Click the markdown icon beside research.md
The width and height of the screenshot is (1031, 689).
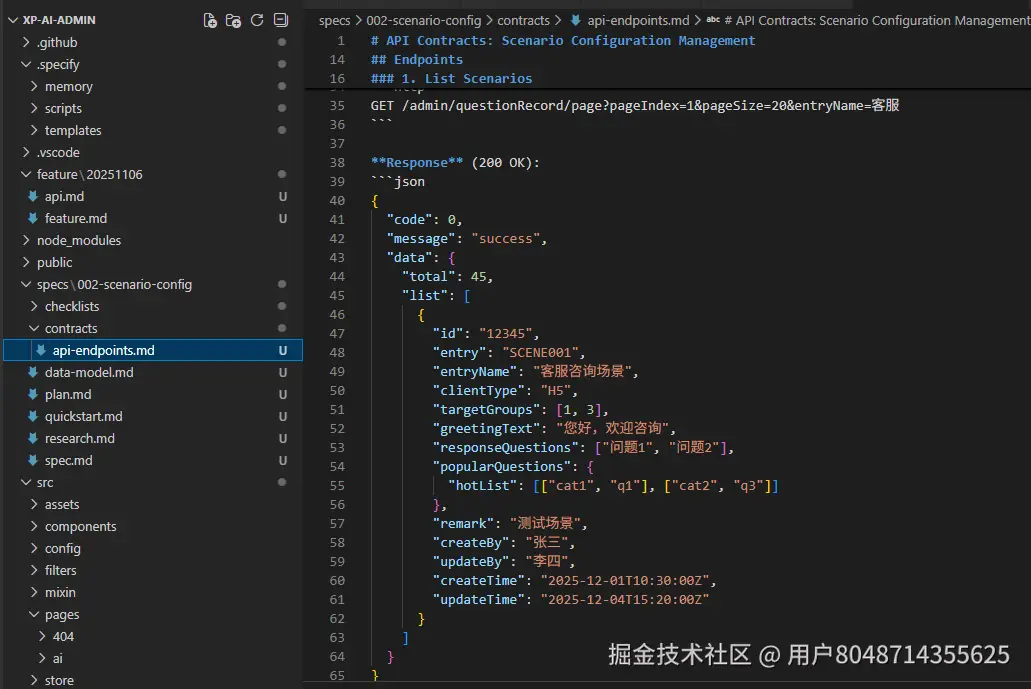[33, 439]
